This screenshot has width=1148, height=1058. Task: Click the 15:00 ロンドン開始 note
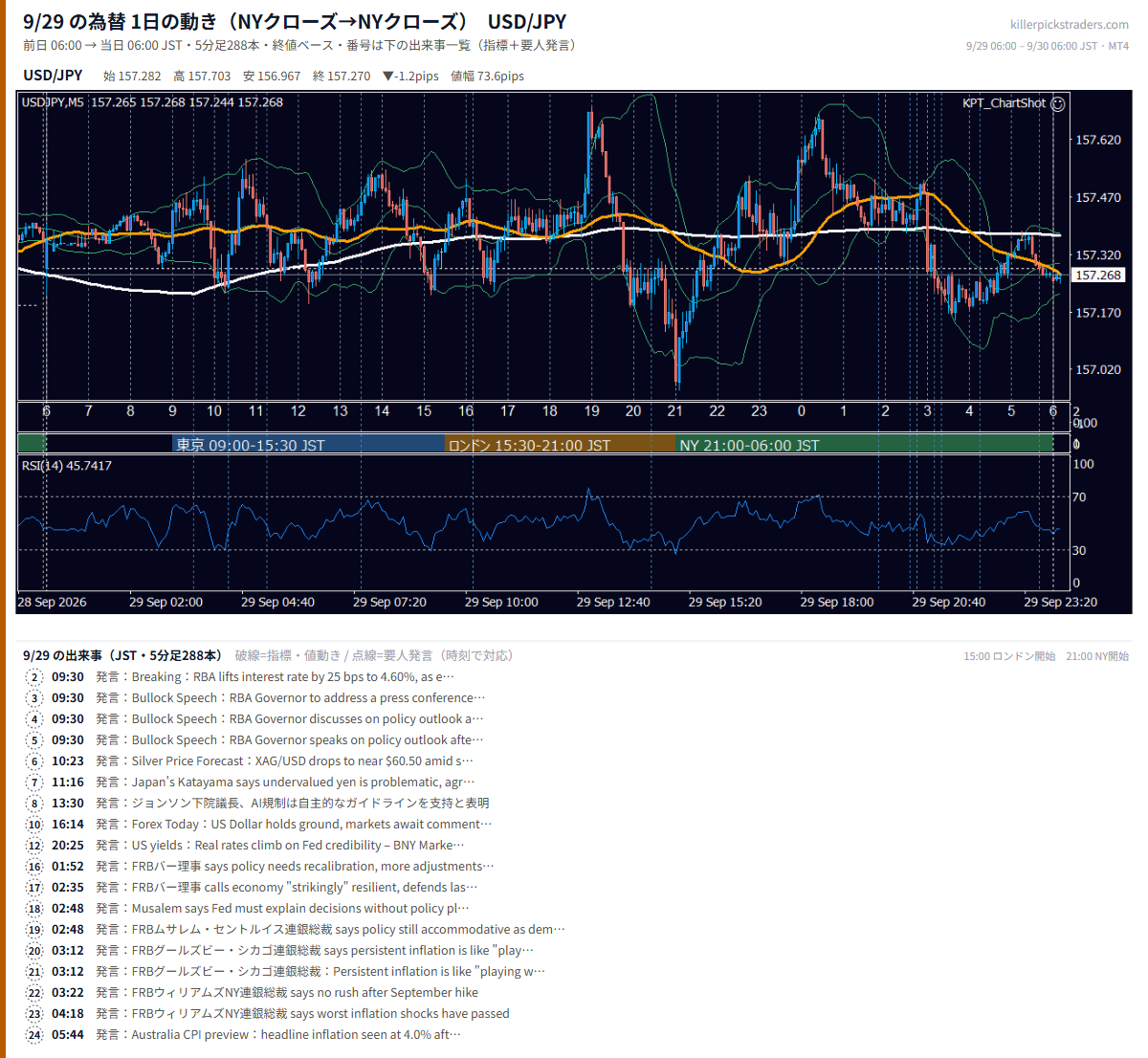coord(1009,656)
